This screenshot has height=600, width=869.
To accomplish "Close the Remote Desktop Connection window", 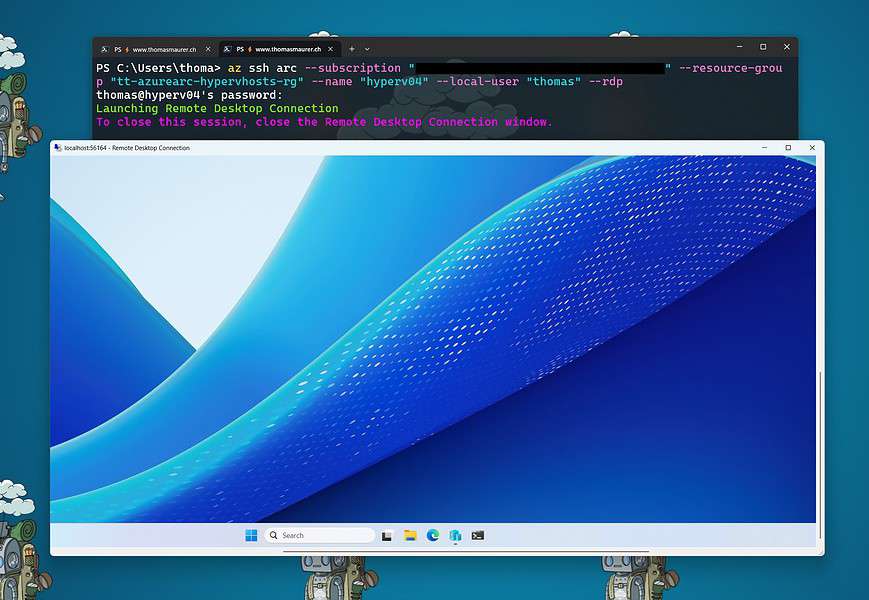I will pyautogui.click(x=812, y=147).
